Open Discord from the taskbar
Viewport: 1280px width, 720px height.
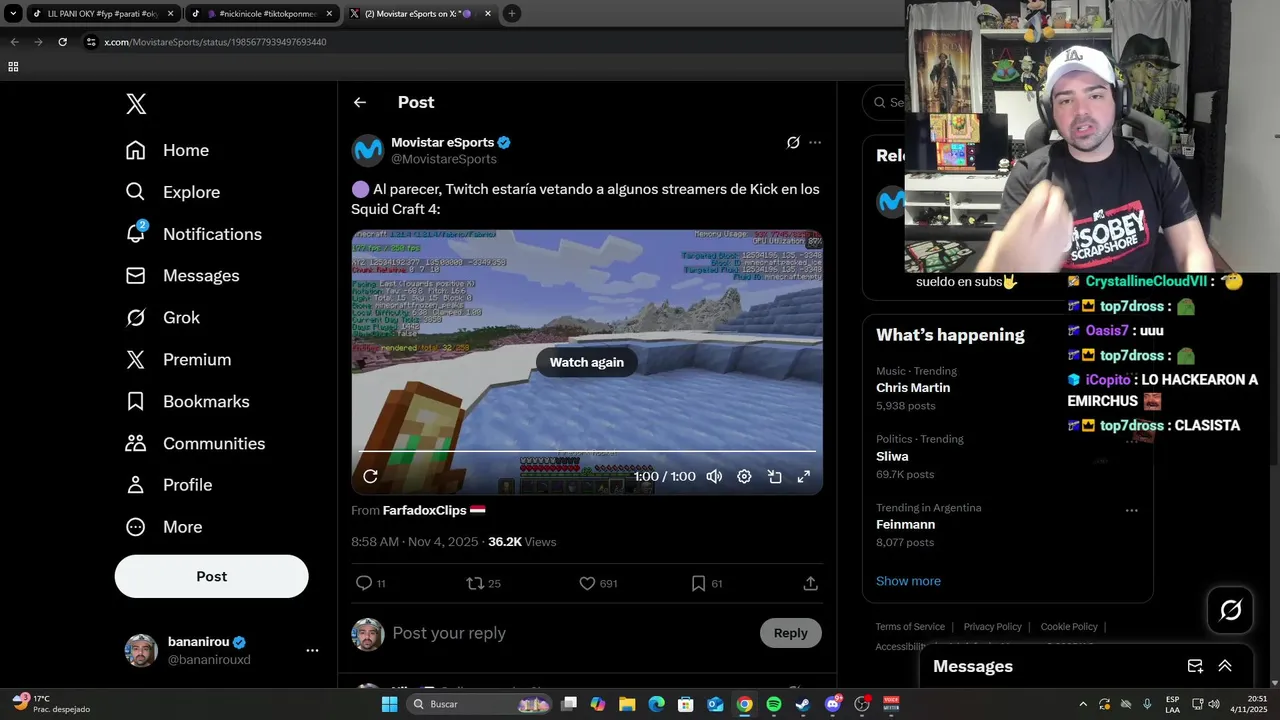(x=833, y=704)
